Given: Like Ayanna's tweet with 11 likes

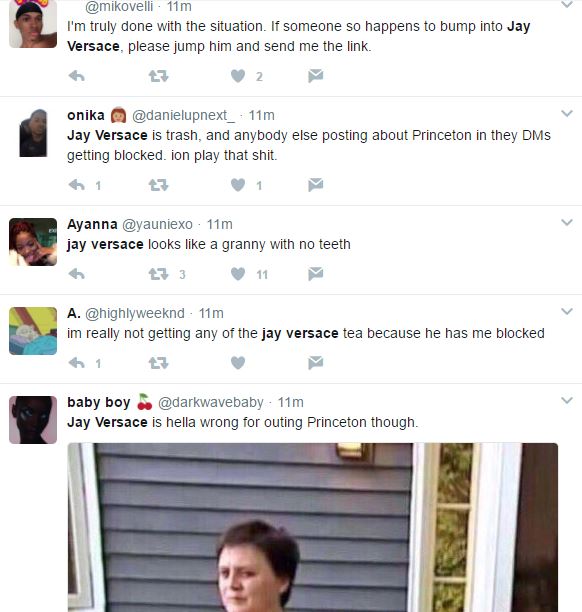Looking at the screenshot, I should [x=238, y=274].
